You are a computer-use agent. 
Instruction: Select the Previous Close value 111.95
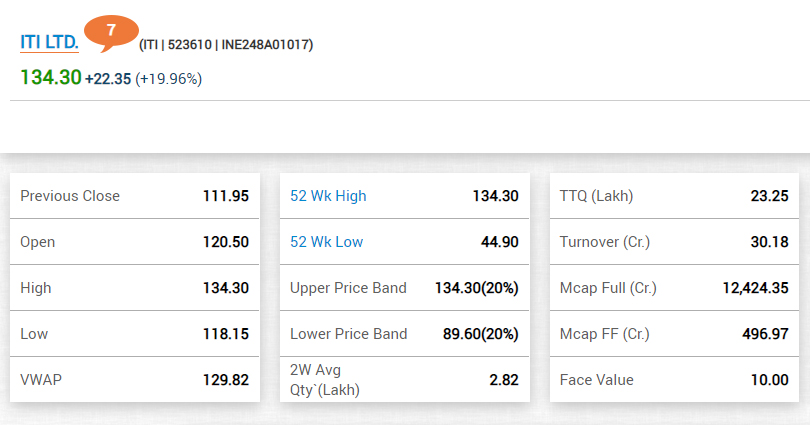226,196
